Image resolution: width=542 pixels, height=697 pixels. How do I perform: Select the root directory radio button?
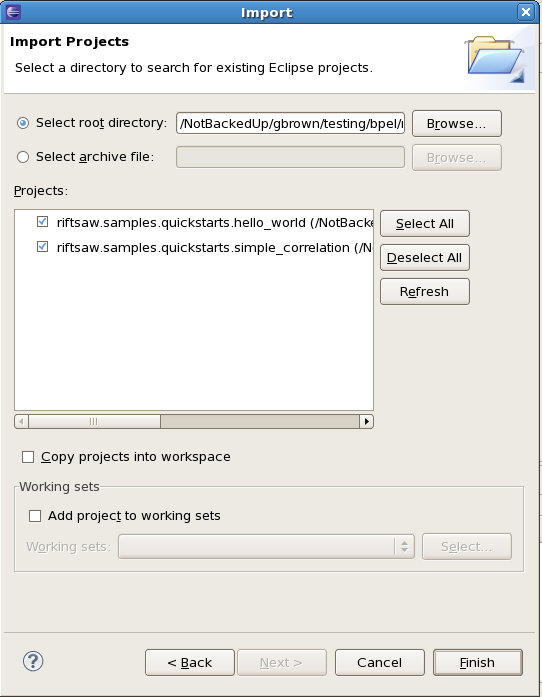pos(23,123)
